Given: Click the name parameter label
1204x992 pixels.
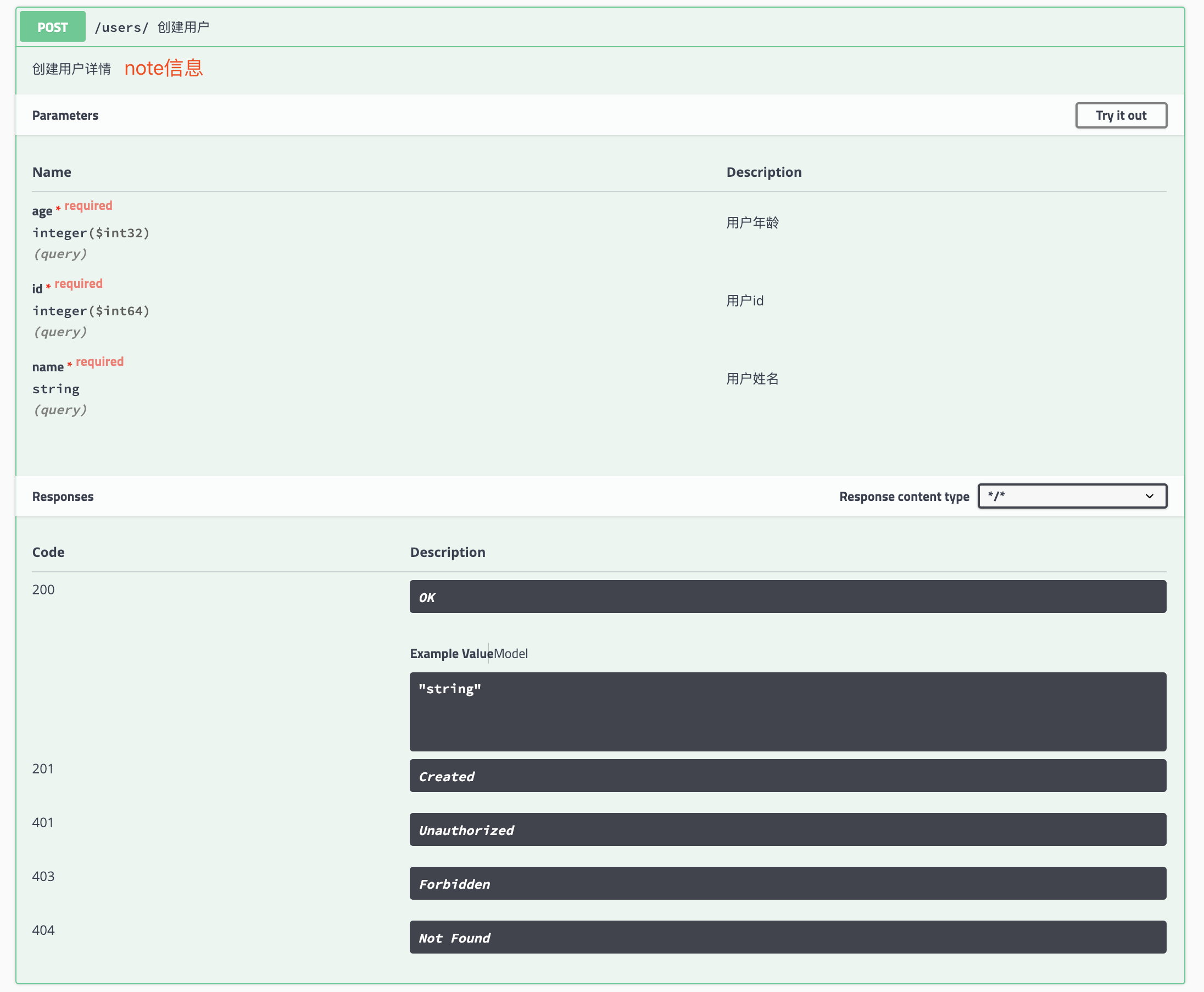Looking at the screenshot, I should click(x=48, y=367).
